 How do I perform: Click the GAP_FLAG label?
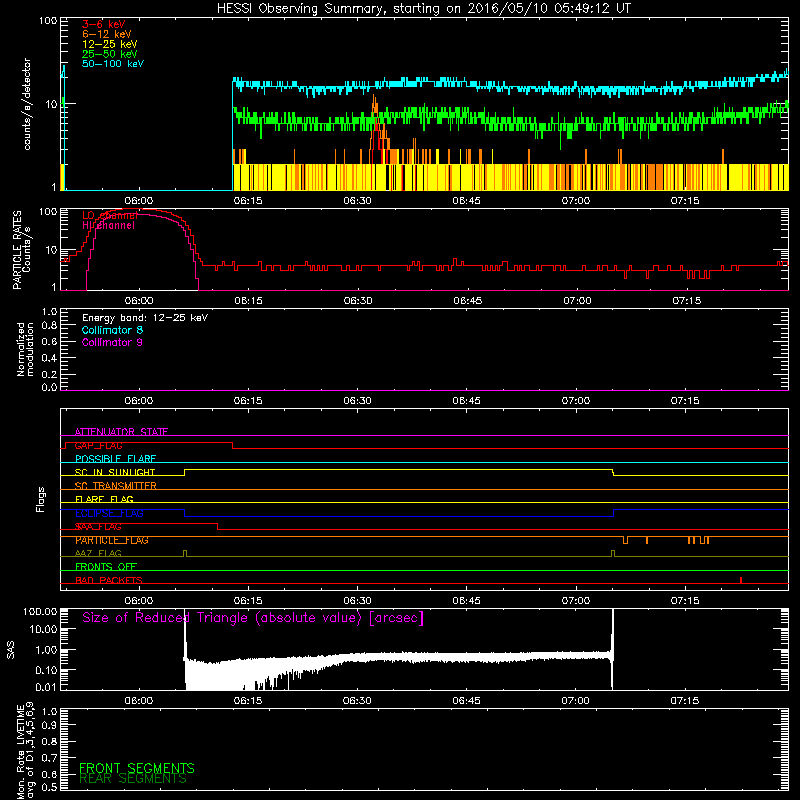pyautogui.click(x=98, y=445)
